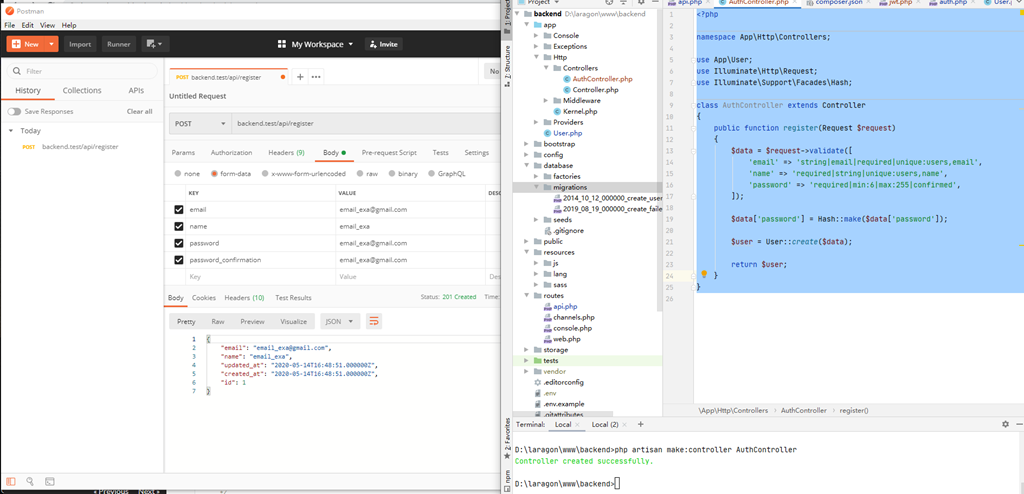The image size is (1024, 494).
Task: Click AuthController.php class icon in project tree
Action: pos(566,79)
